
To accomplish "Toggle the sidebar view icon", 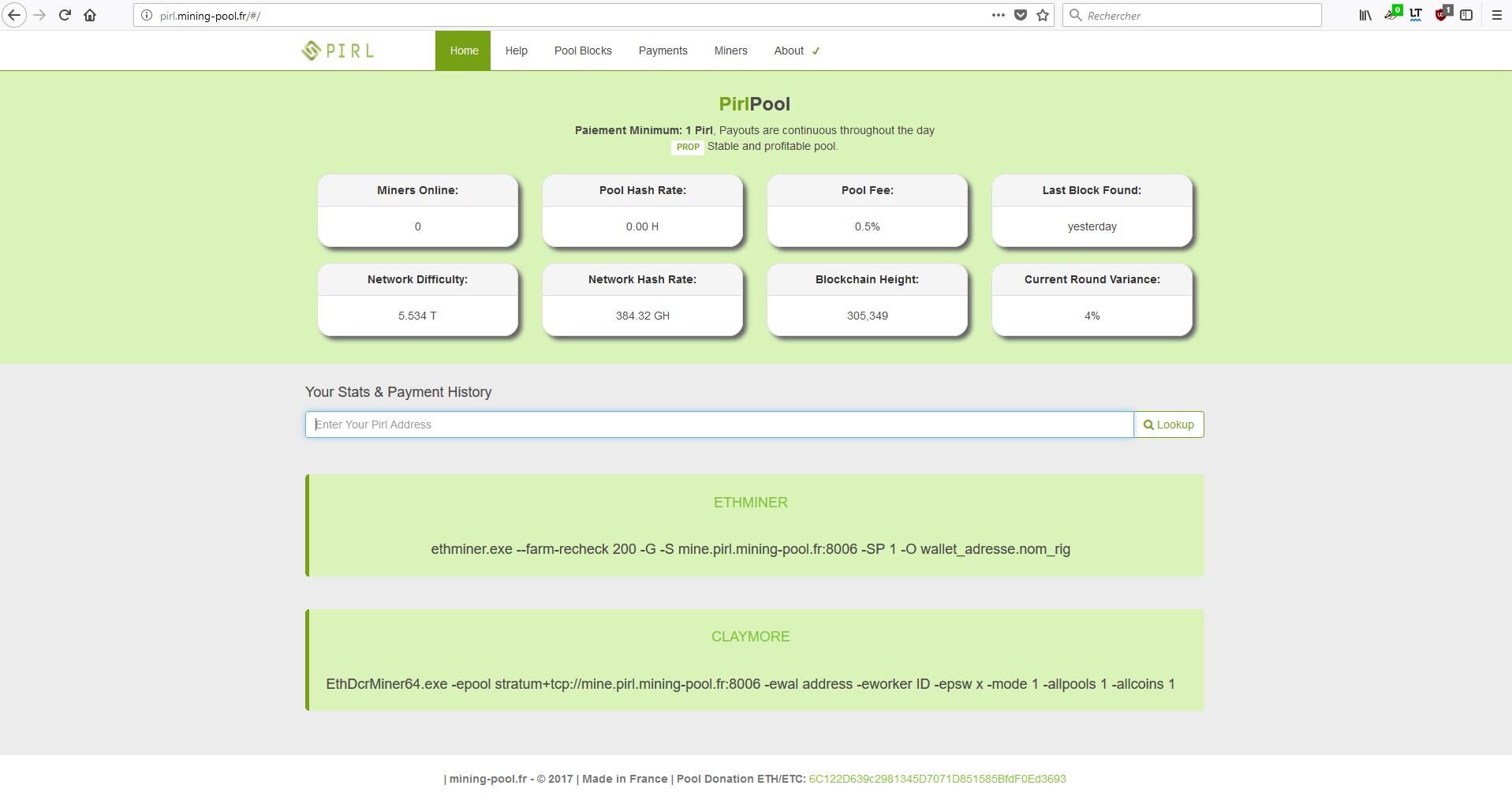I will 1466,15.
